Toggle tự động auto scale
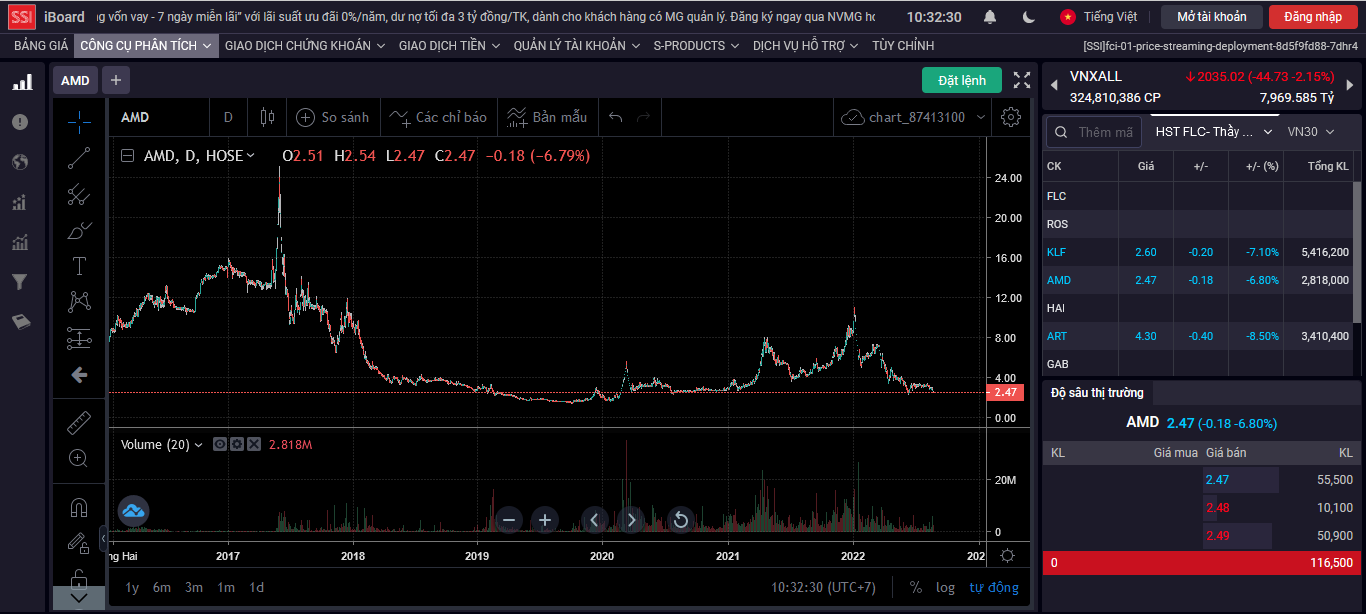This screenshot has height=614, width=1366. pos(994,587)
